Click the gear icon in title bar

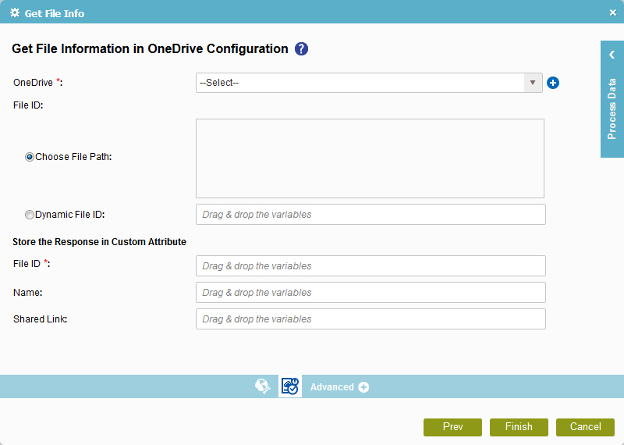click(x=15, y=13)
